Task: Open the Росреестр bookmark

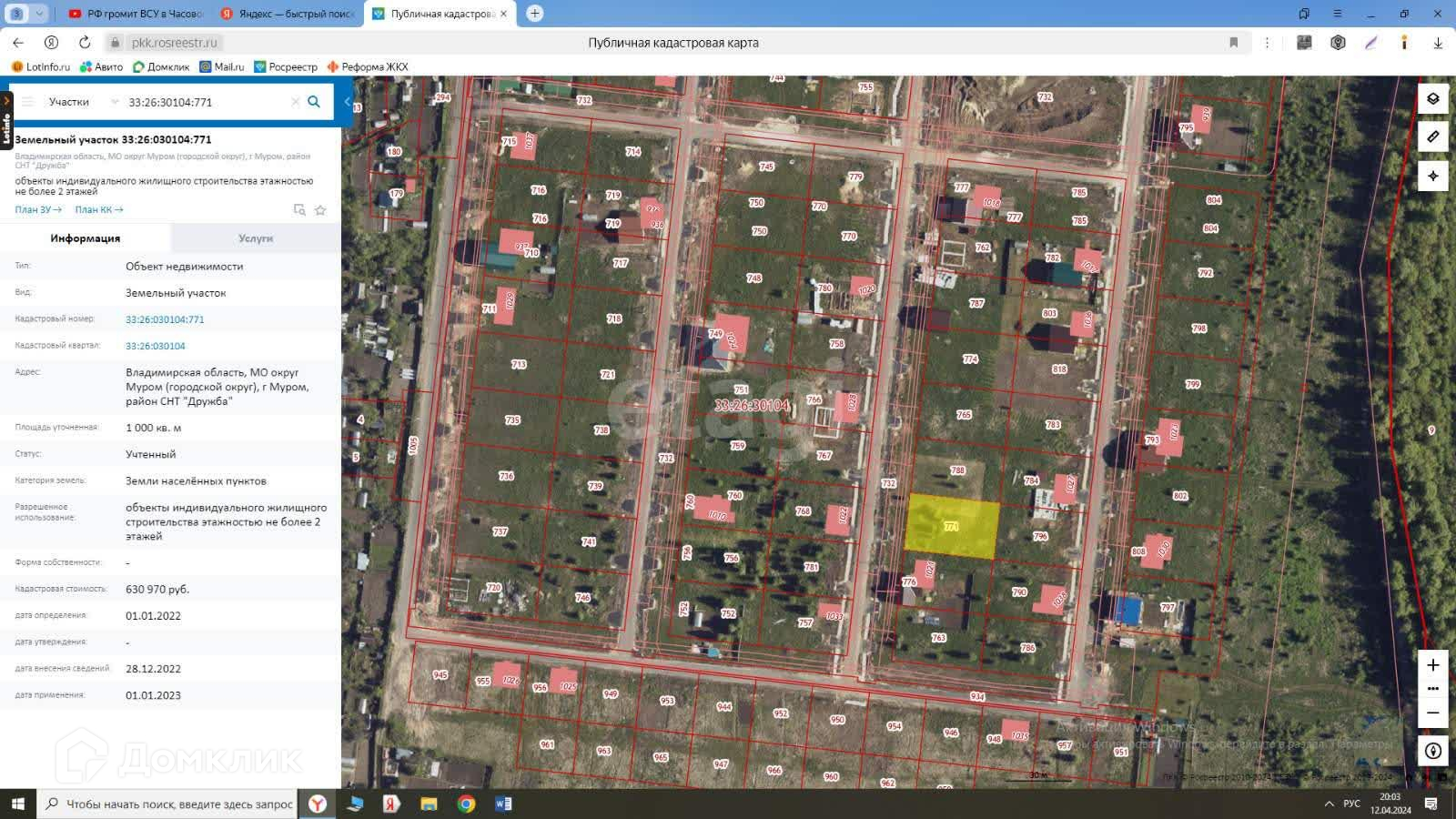Action: tap(286, 66)
